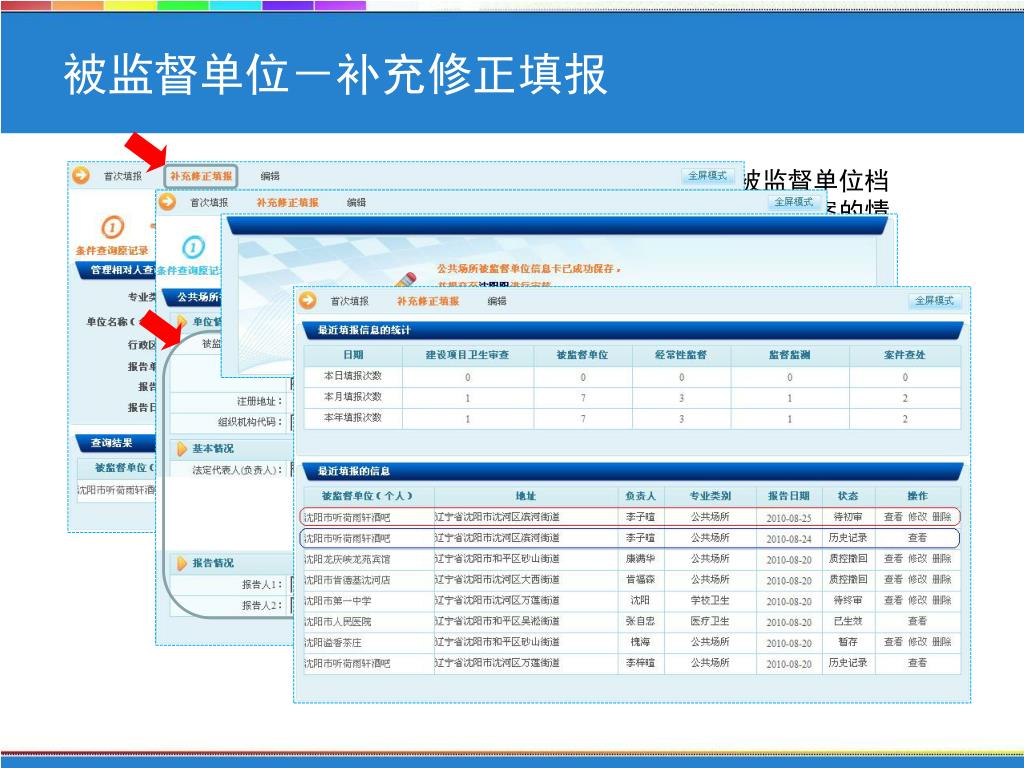Viewport: 1024px width, 768px height.
Task: Click 删除 for 沈阳市第一中学
Action: [x=942, y=600]
